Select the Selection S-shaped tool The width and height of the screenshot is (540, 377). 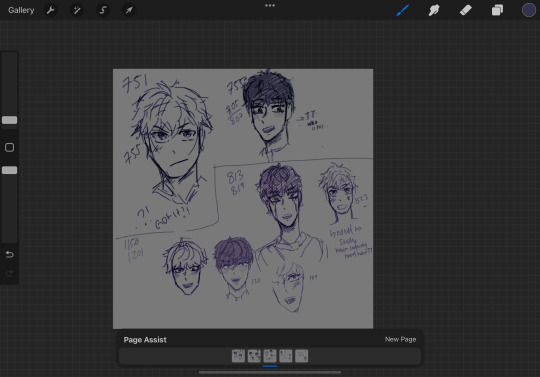pos(103,10)
